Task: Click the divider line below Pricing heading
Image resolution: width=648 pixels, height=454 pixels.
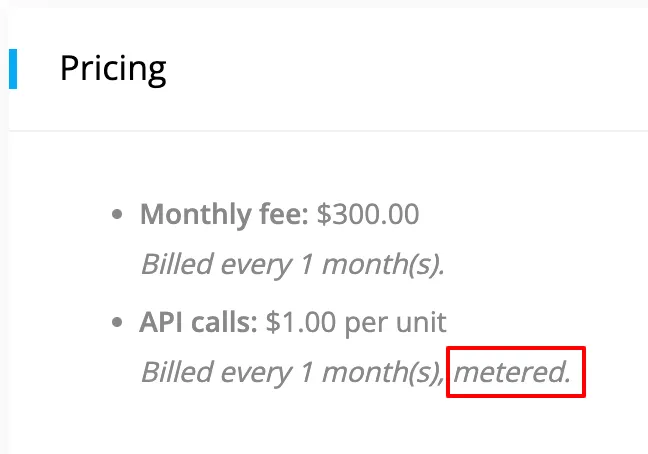Action: pyautogui.click(x=328, y=131)
